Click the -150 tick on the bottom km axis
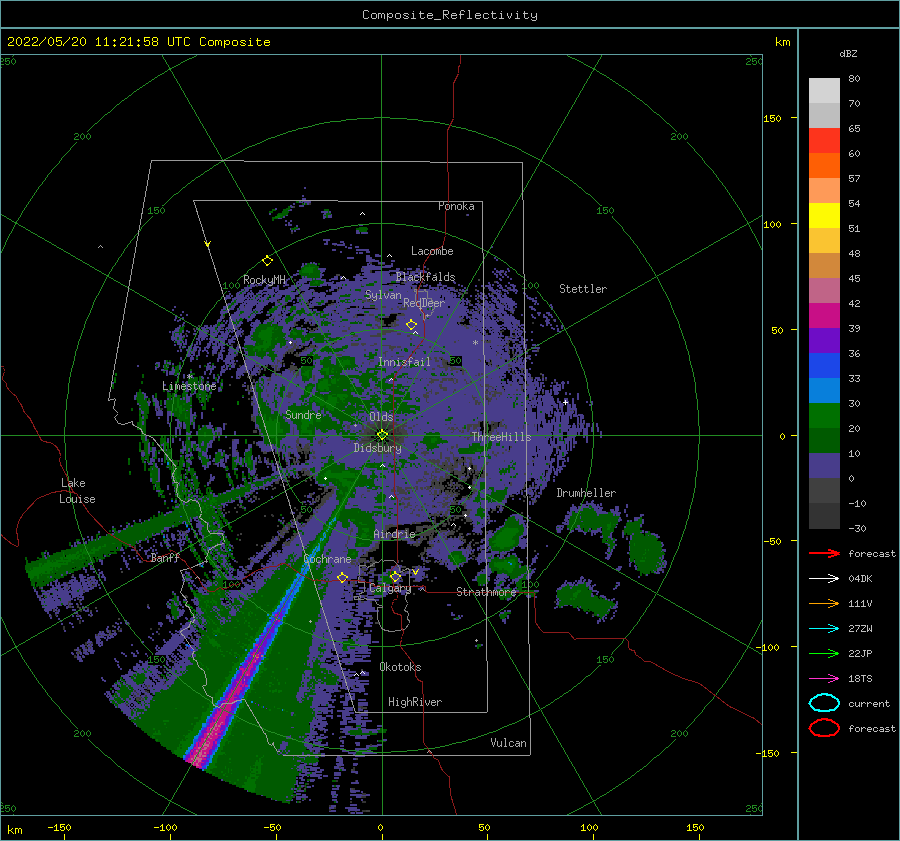The image size is (900, 841). tap(59, 827)
